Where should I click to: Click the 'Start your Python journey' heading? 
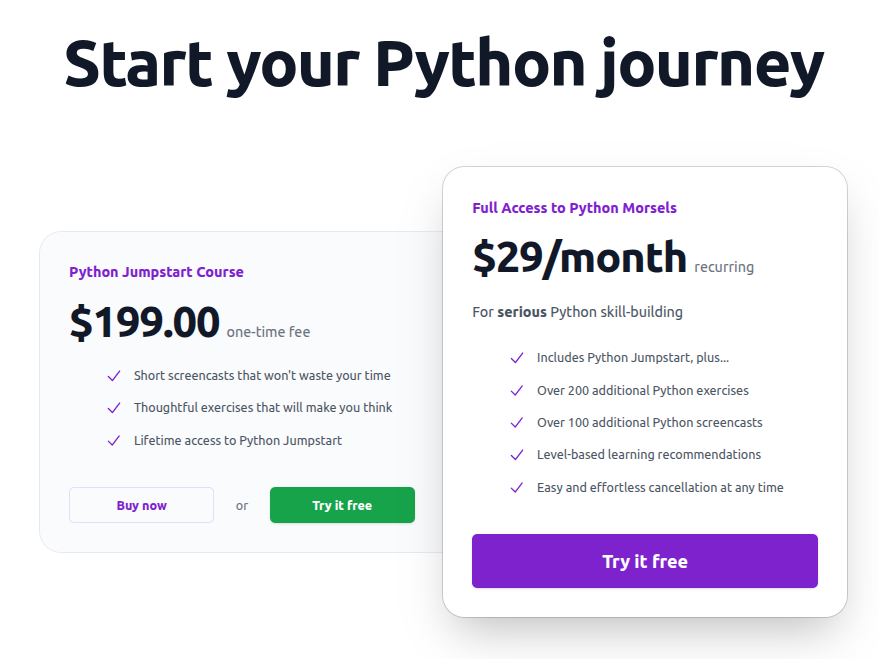click(444, 62)
